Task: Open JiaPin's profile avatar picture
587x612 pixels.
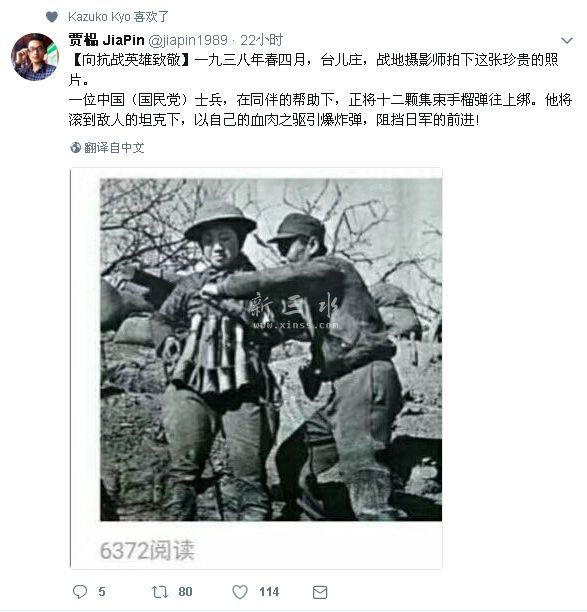Action: [x=35, y=57]
